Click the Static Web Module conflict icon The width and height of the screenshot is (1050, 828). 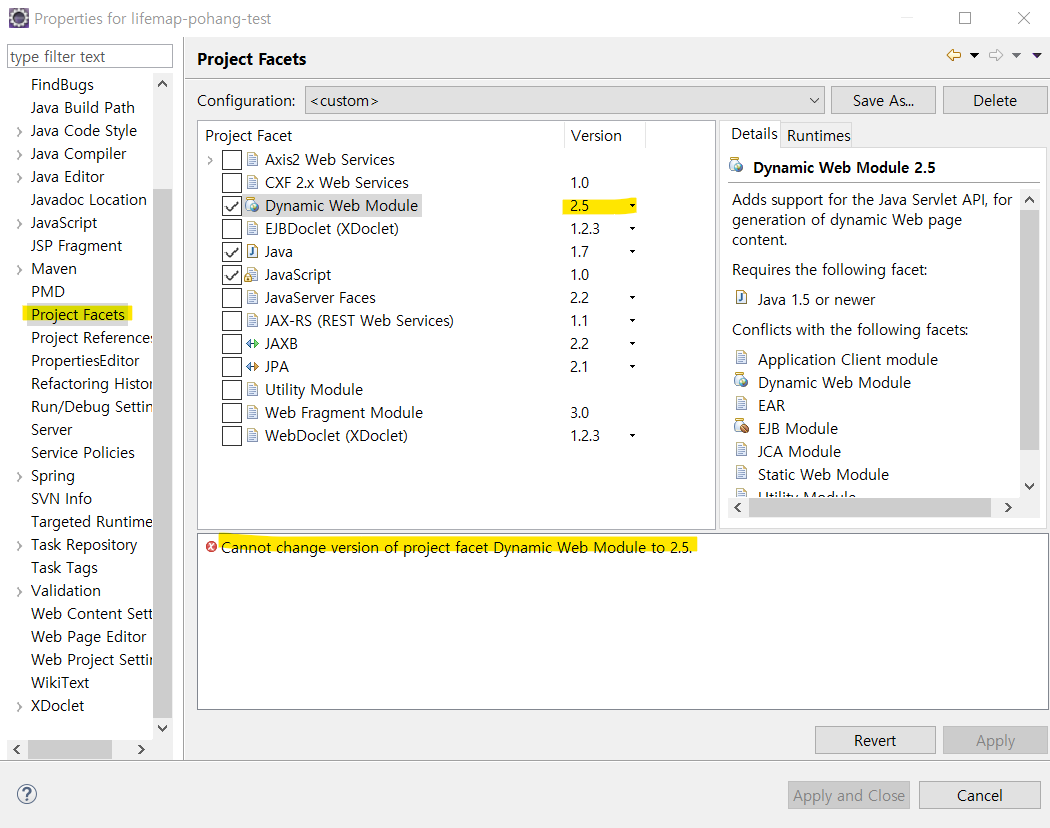(741, 472)
